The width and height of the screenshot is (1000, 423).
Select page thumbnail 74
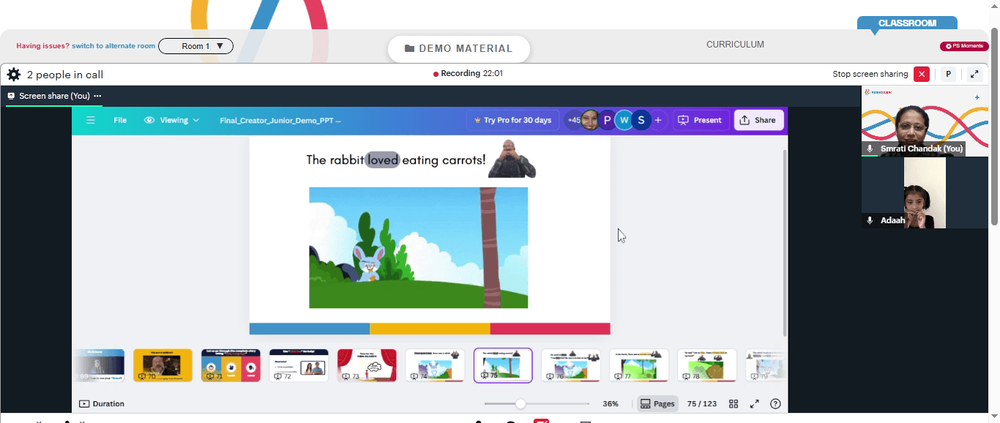[434, 366]
